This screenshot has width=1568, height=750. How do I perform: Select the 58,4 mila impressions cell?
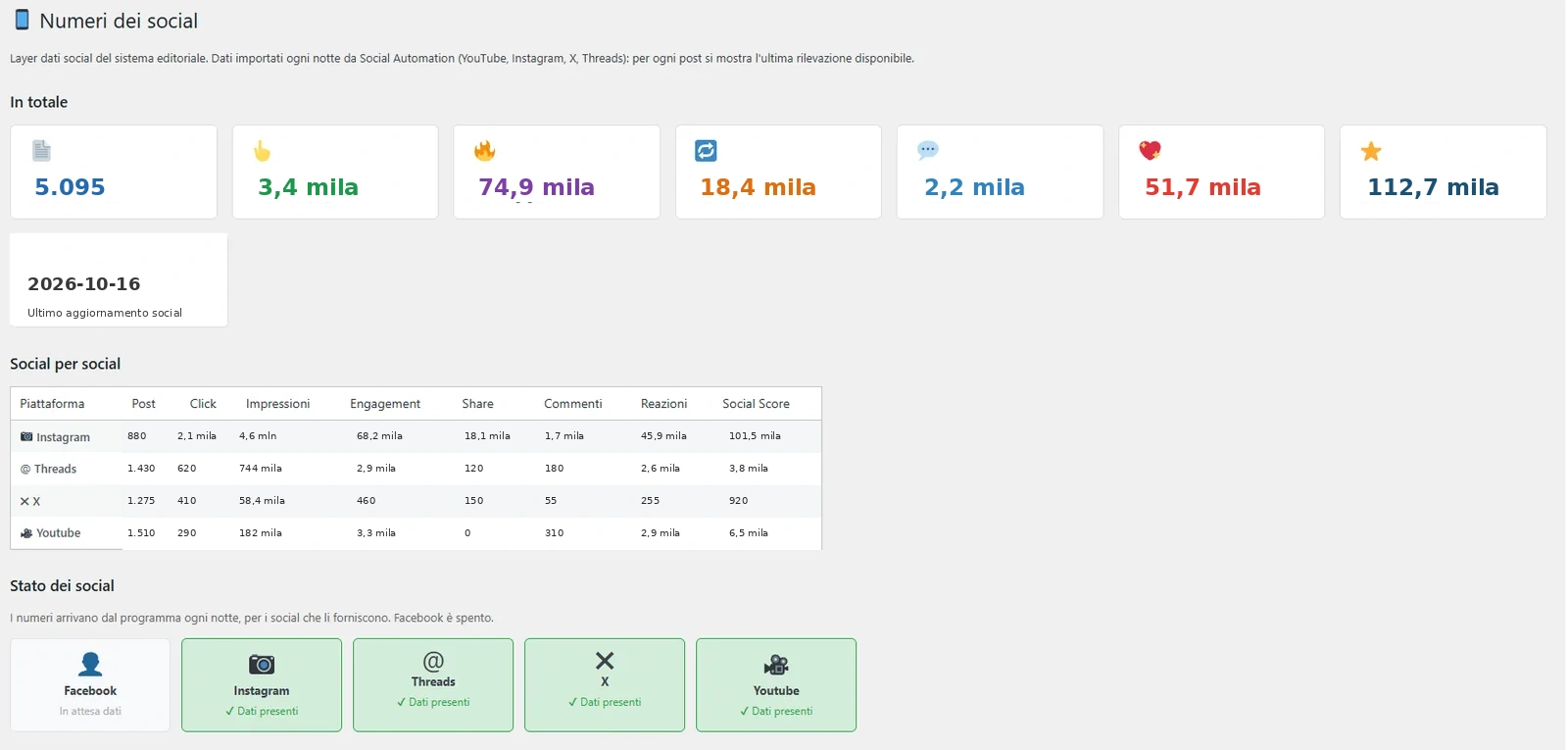coord(262,501)
